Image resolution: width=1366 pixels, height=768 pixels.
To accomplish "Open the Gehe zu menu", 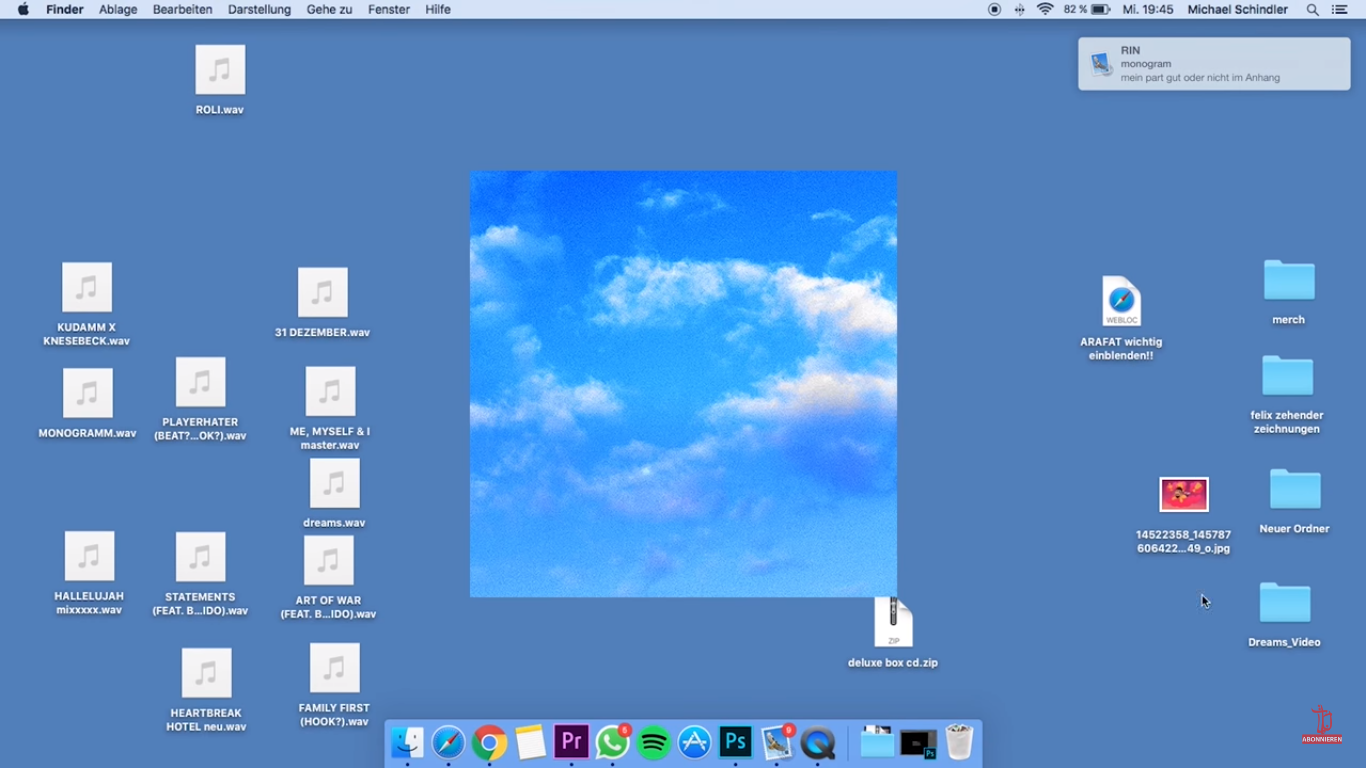I will click(x=329, y=9).
